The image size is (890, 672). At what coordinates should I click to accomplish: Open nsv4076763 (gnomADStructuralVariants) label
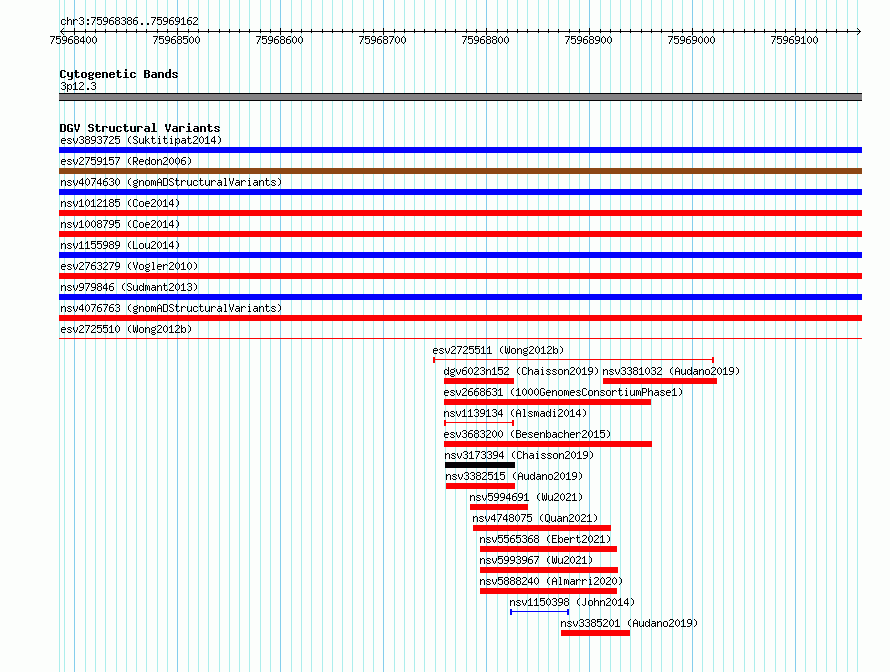(171, 308)
